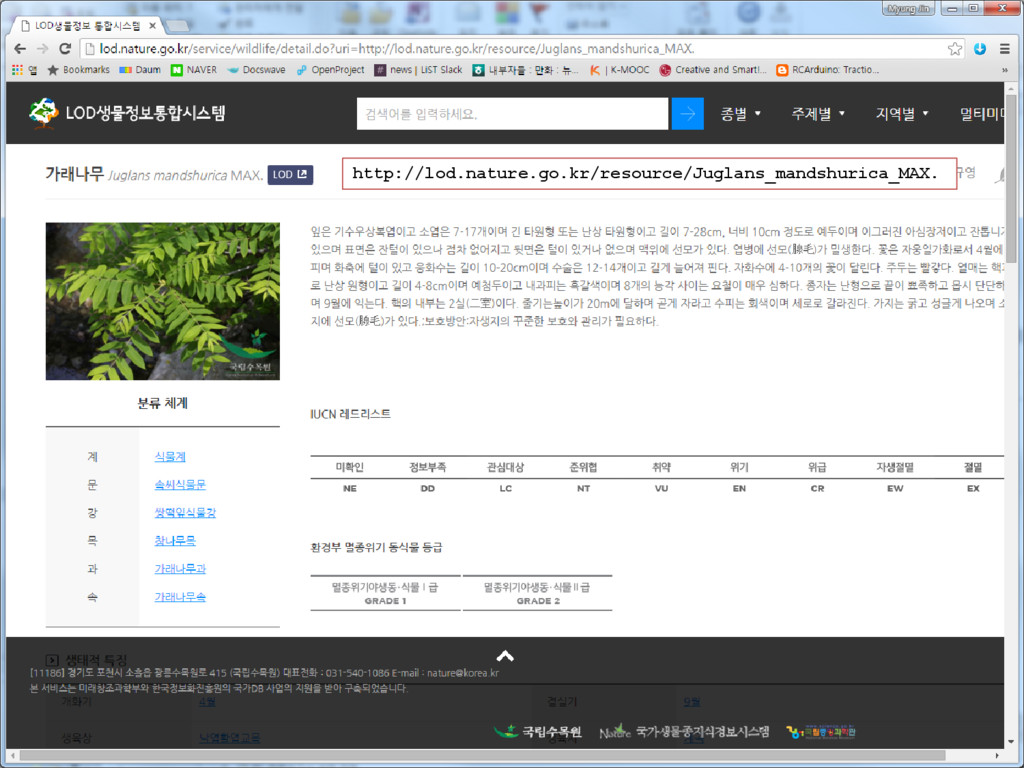Screen dimensions: 1024x768
Task: Select the 취약 VU red list category
Action: [x=661, y=477]
